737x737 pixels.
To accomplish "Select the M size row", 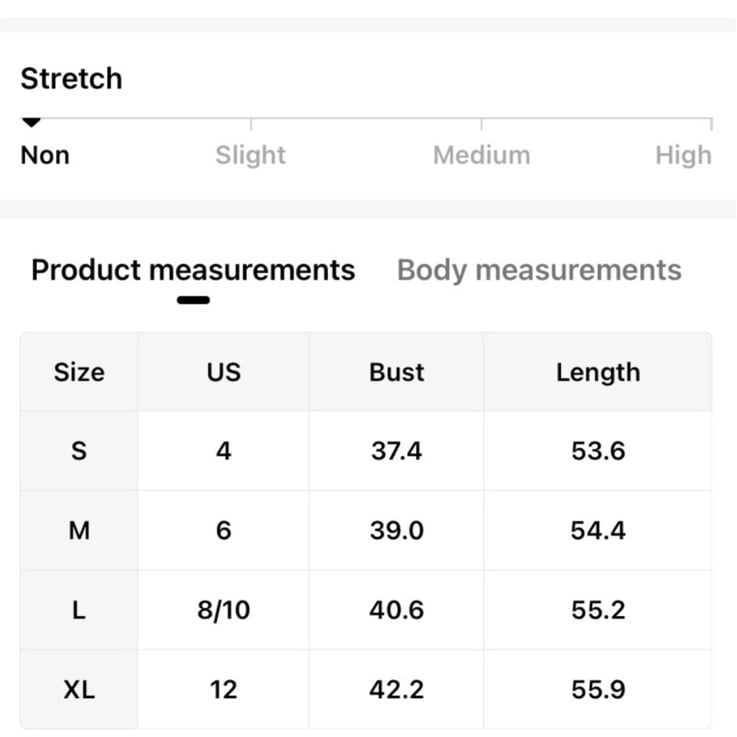I will (366, 530).
